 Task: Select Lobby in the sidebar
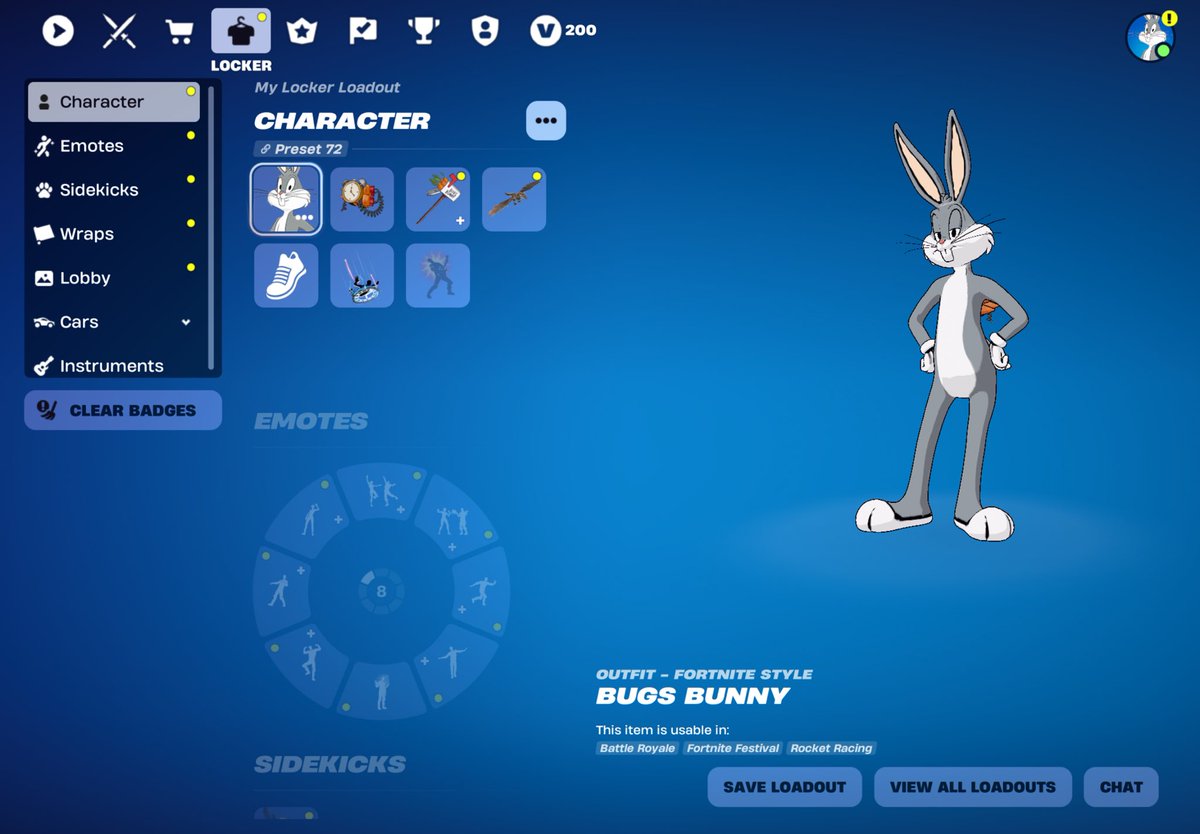(x=113, y=278)
